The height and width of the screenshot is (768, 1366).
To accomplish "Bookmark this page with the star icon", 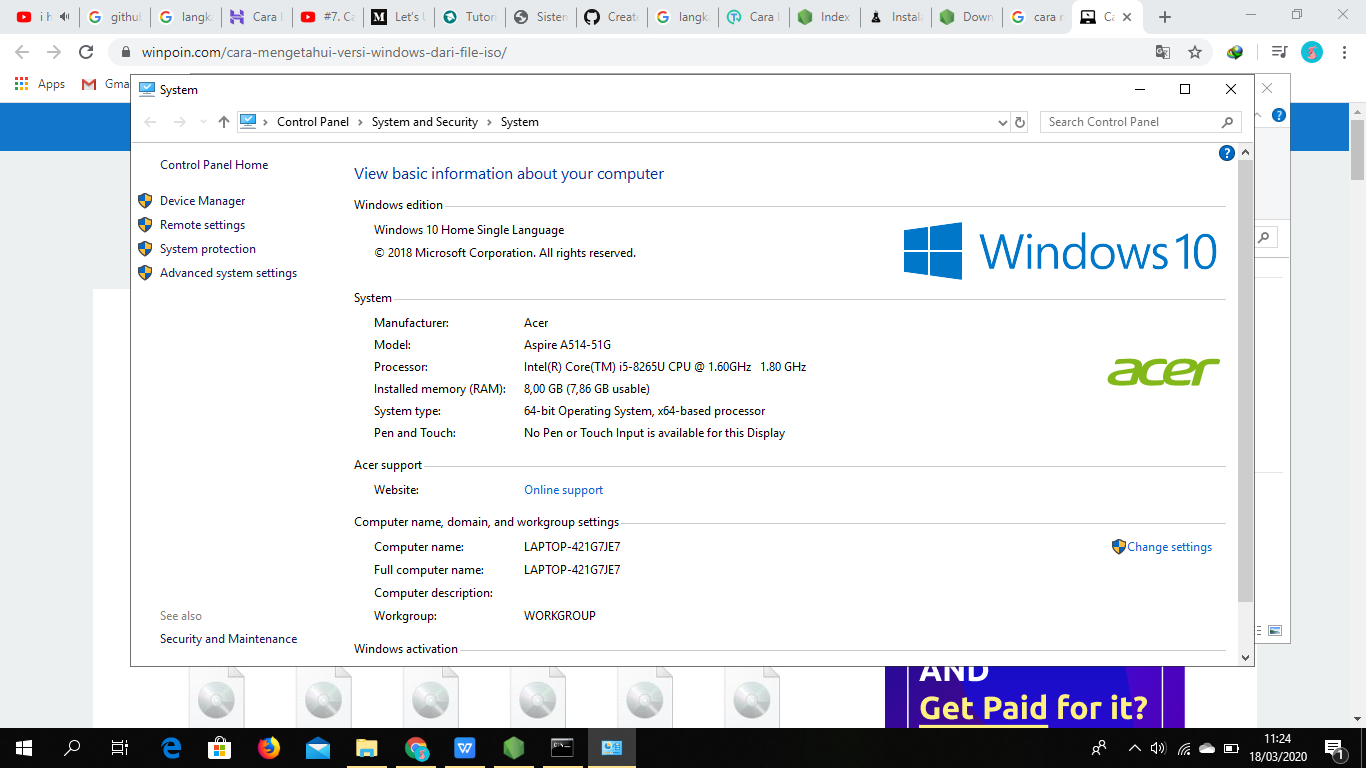I will tap(1194, 52).
